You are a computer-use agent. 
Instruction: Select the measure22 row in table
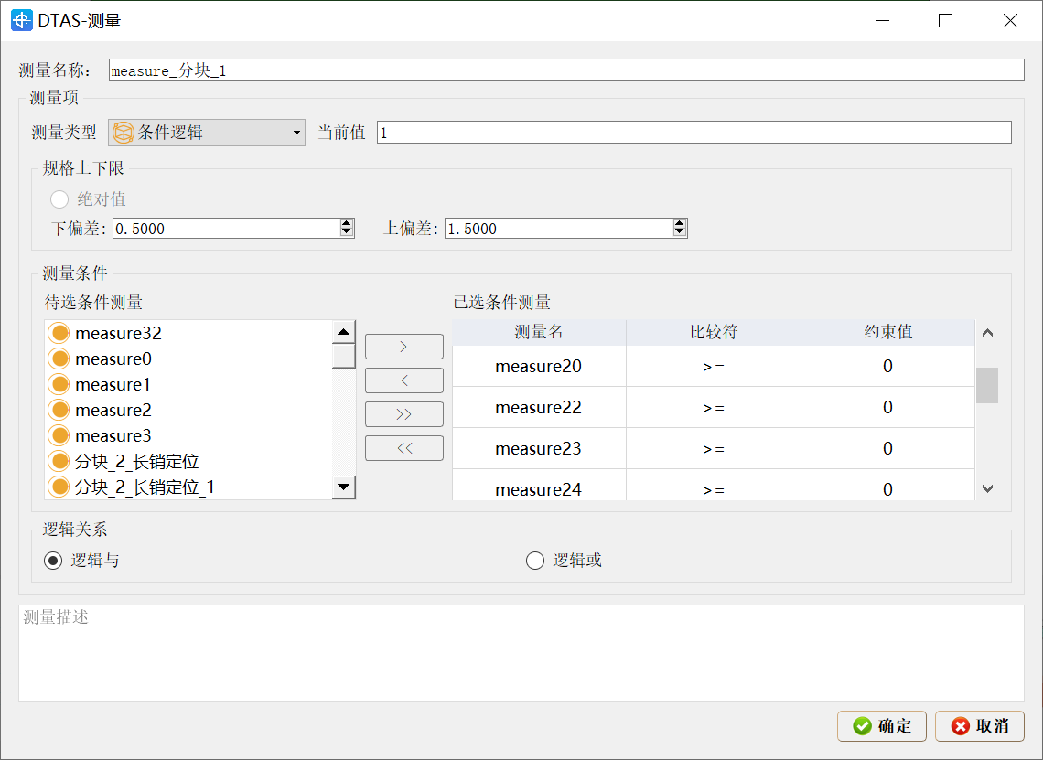(539, 408)
